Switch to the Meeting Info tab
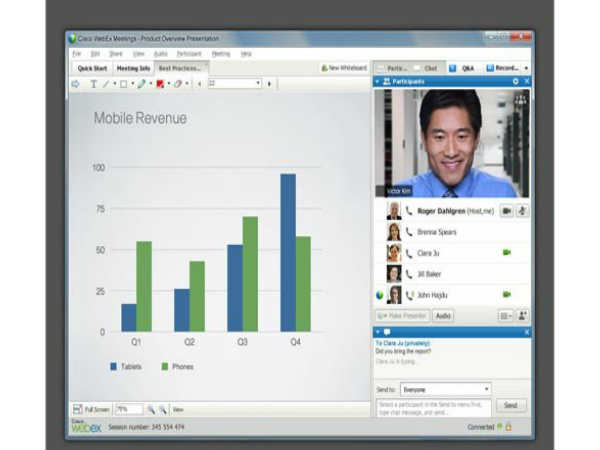 point(133,68)
